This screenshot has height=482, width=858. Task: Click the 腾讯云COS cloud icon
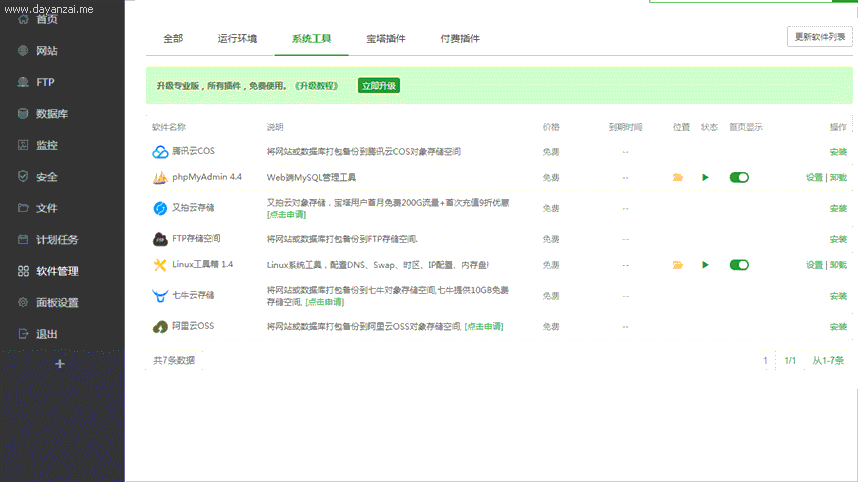point(160,152)
